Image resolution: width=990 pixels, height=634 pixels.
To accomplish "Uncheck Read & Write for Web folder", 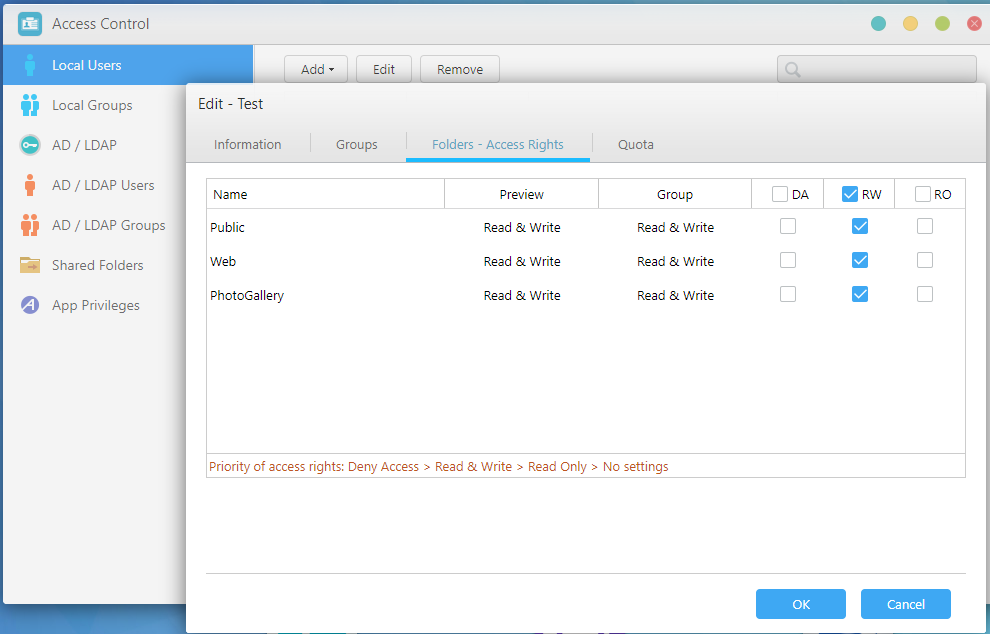I will point(860,260).
